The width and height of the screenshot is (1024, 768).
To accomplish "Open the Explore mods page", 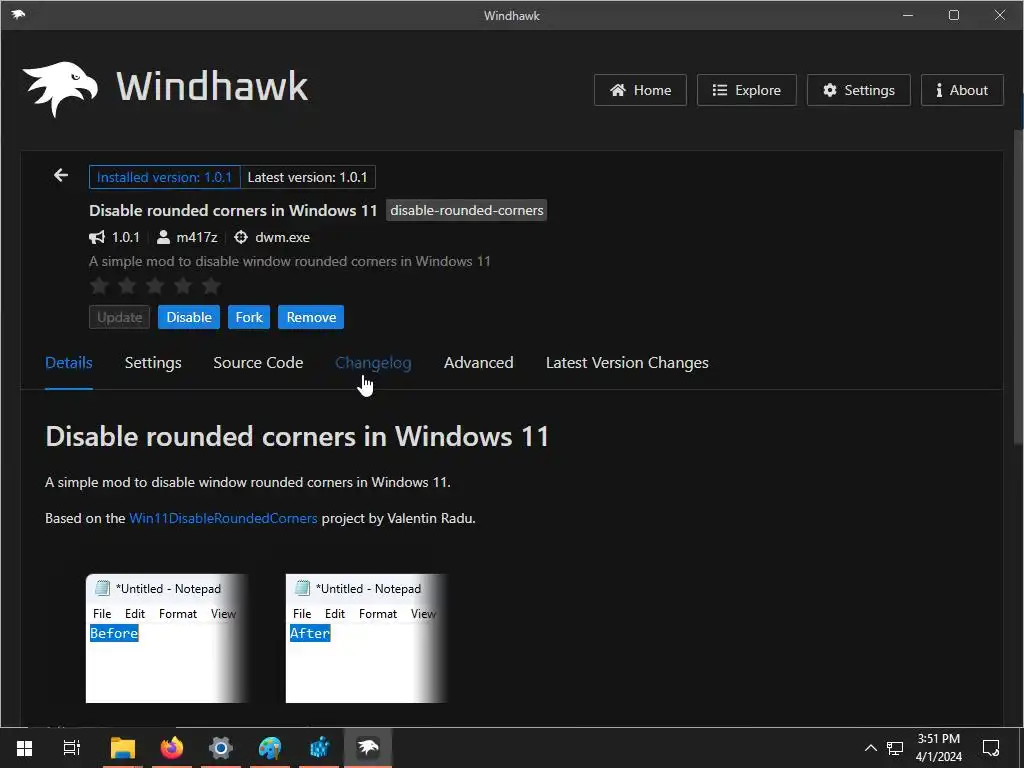I will [746, 90].
